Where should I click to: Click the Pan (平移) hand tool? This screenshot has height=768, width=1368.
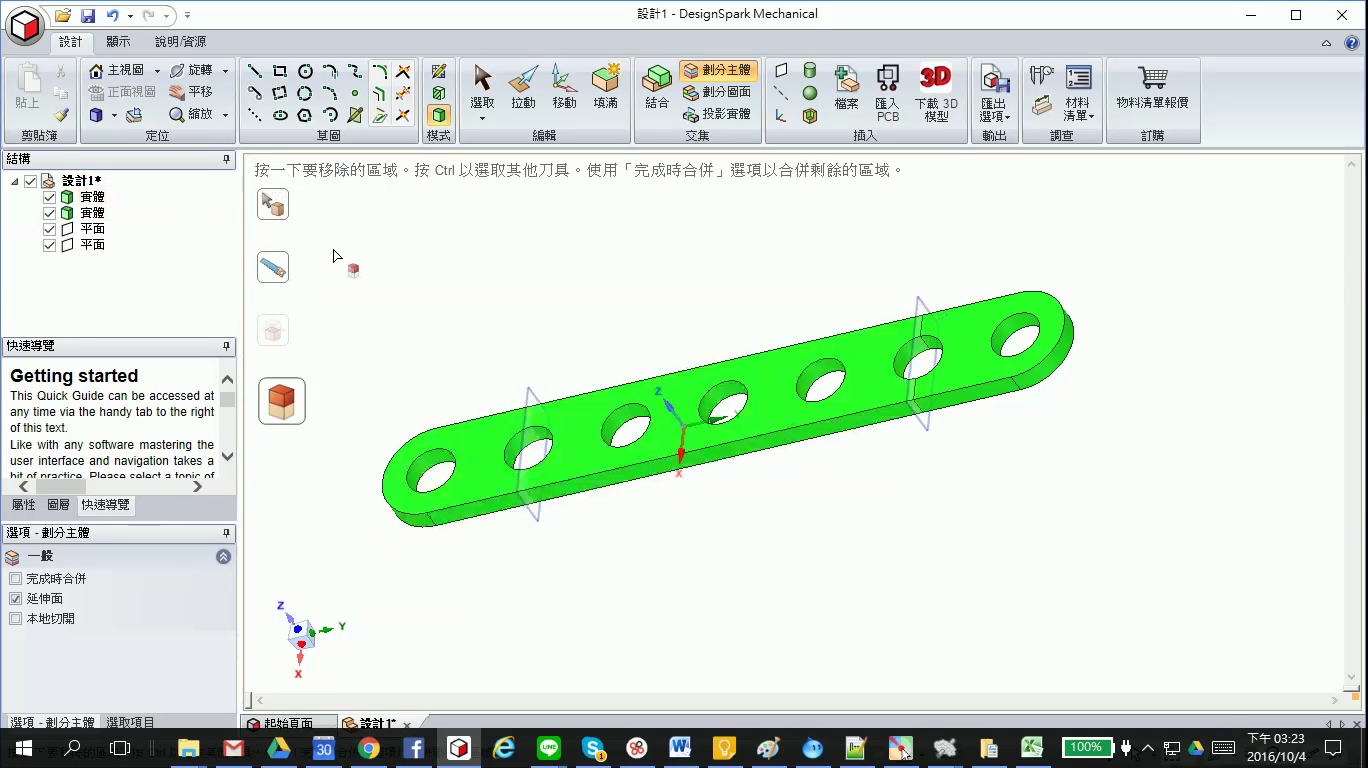191,92
